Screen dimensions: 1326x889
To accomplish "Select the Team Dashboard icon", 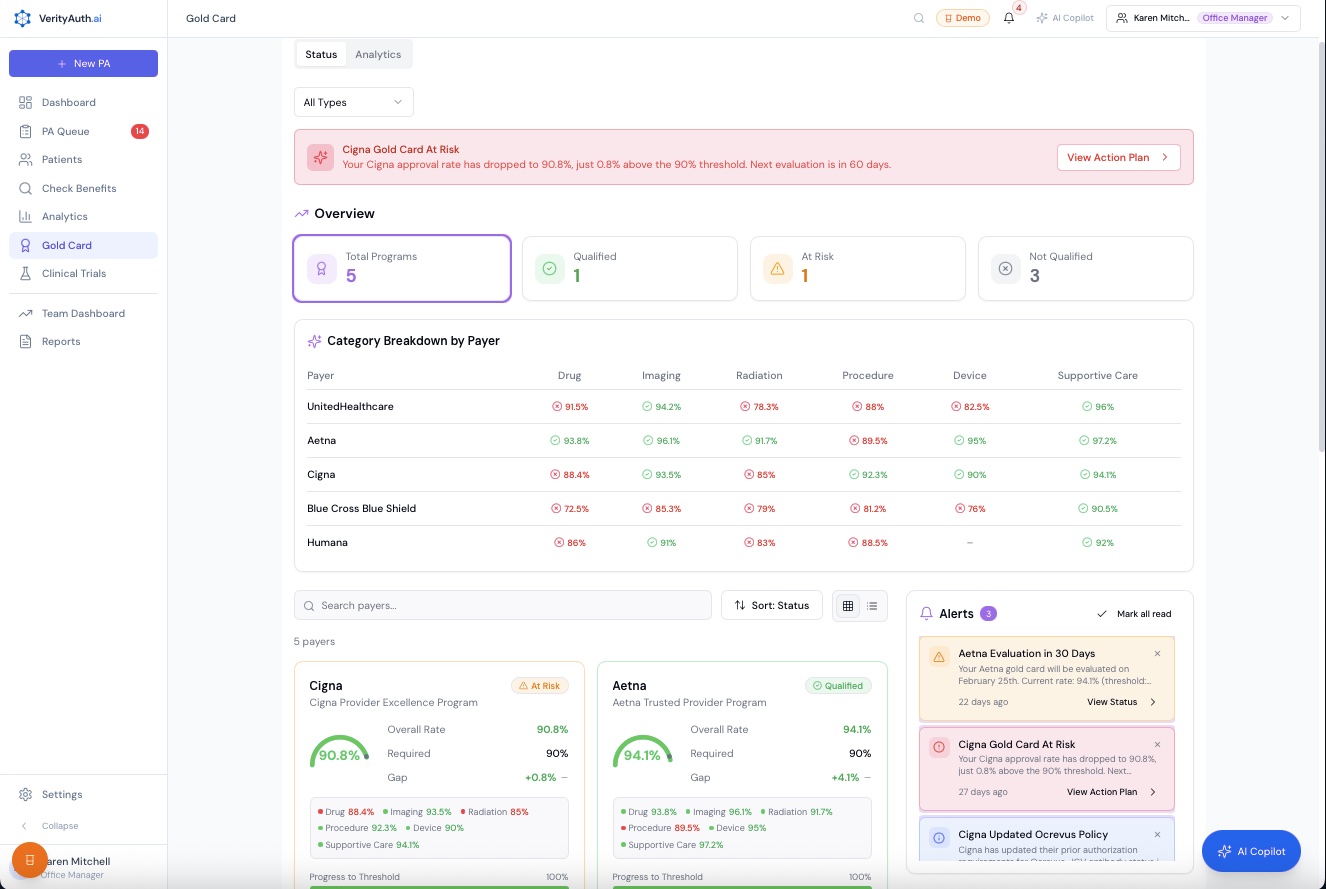I will point(26,313).
